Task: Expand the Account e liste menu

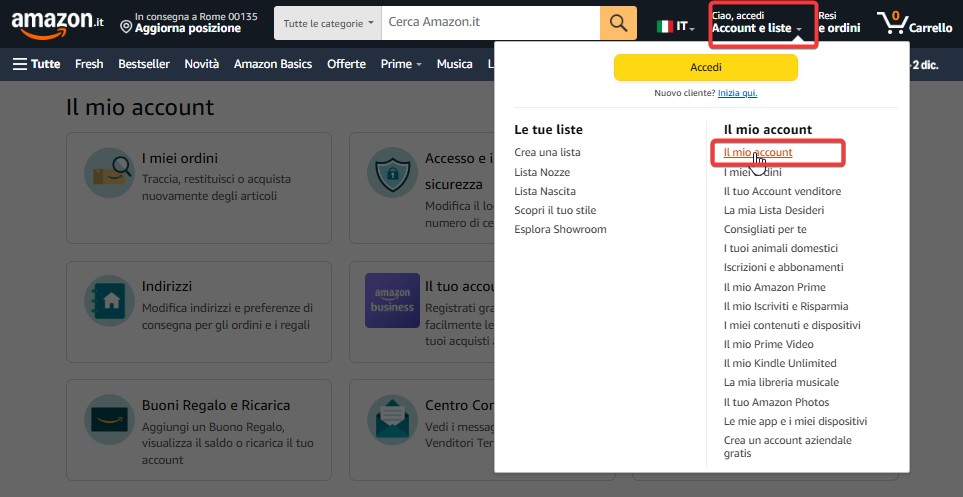Action: point(757,29)
